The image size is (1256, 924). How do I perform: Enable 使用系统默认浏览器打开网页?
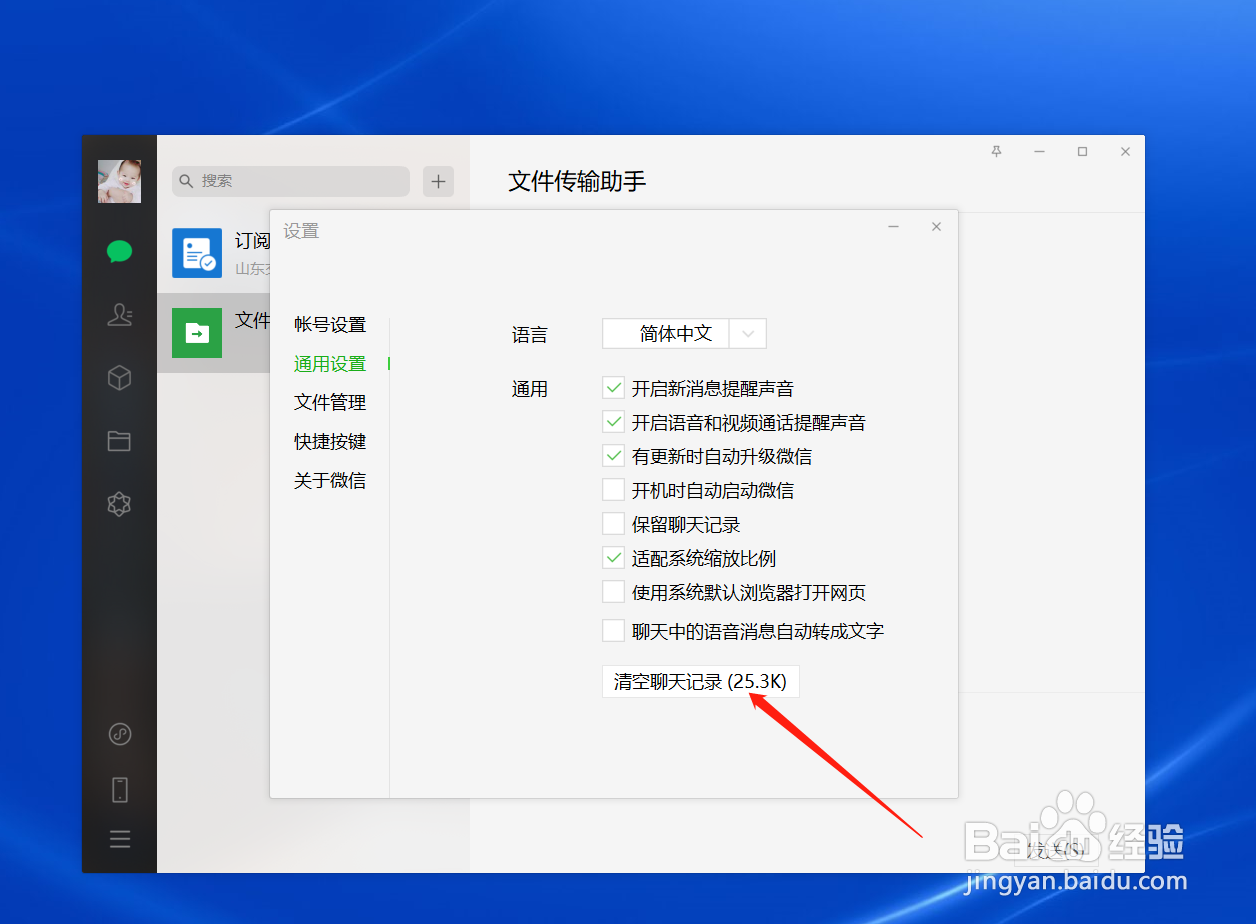pyautogui.click(x=613, y=592)
